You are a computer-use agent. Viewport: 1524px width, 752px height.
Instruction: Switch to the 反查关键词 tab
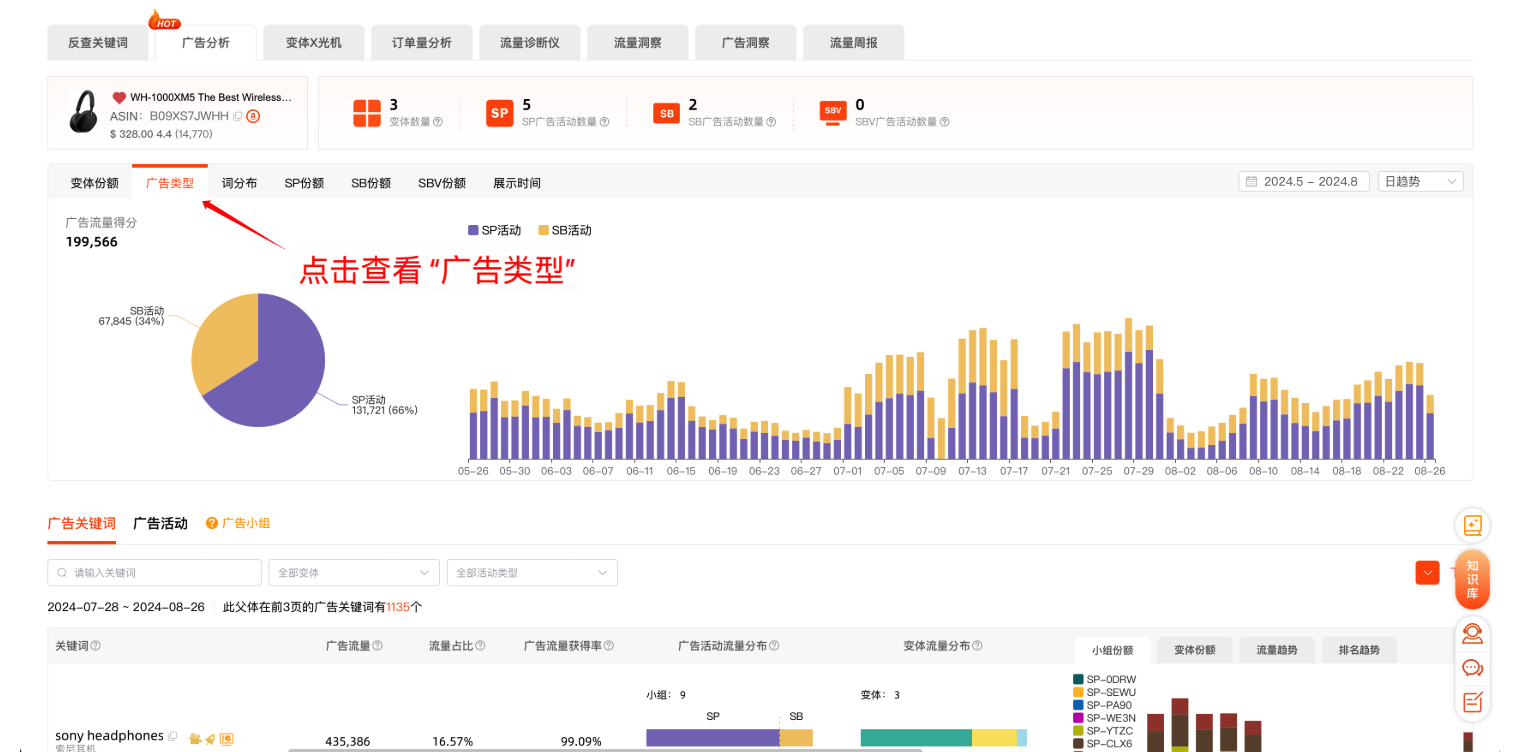(98, 43)
